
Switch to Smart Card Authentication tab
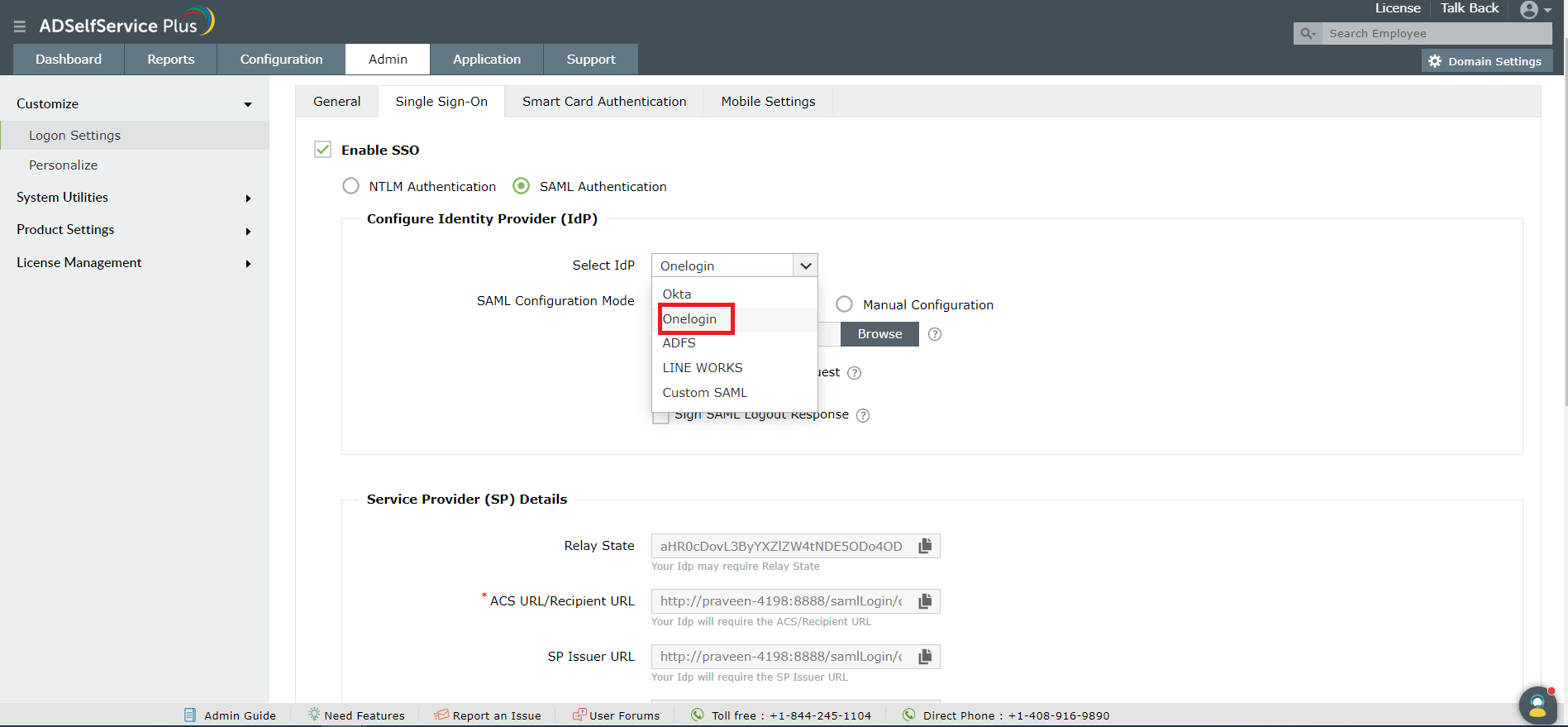[604, 102]
